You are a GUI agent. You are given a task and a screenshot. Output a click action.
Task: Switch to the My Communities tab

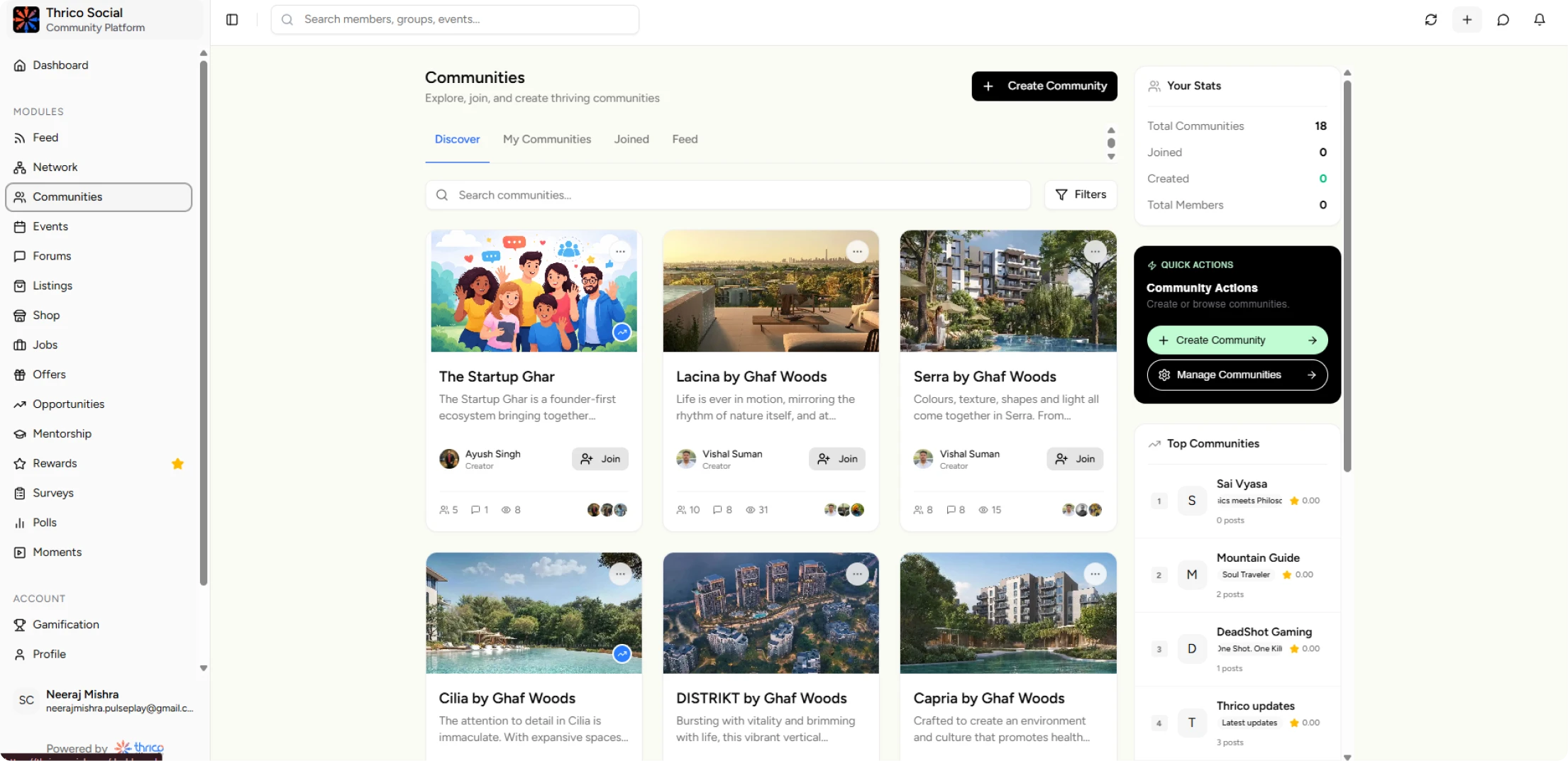547,139
